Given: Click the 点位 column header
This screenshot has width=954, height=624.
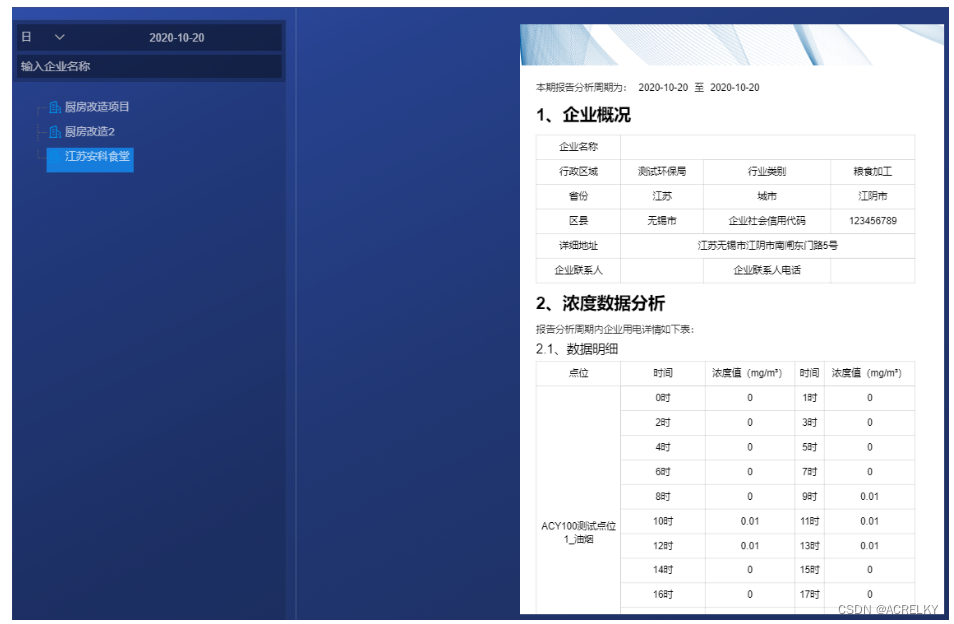Looking at the screenshot, I should [578, 373].
